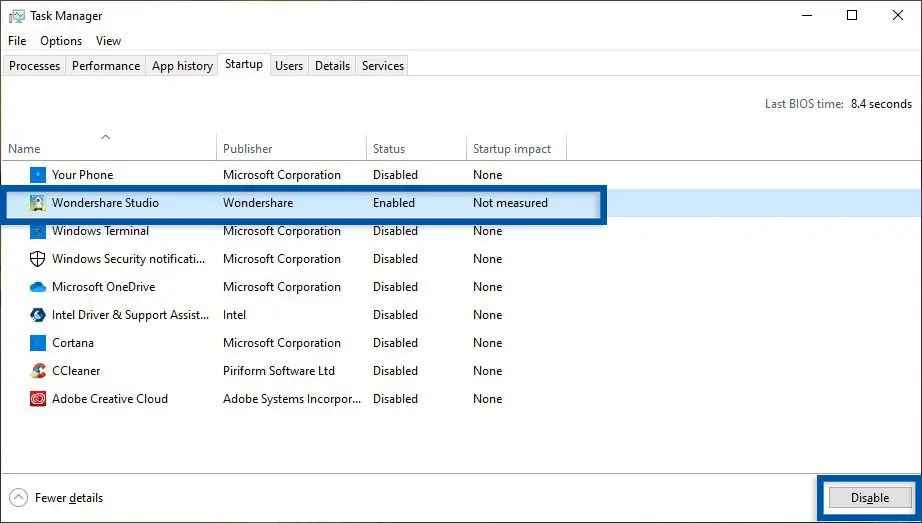Click Disabled status in Cortana row
The width and height of the screenshot is (922, 523).
tap(395, 343)
